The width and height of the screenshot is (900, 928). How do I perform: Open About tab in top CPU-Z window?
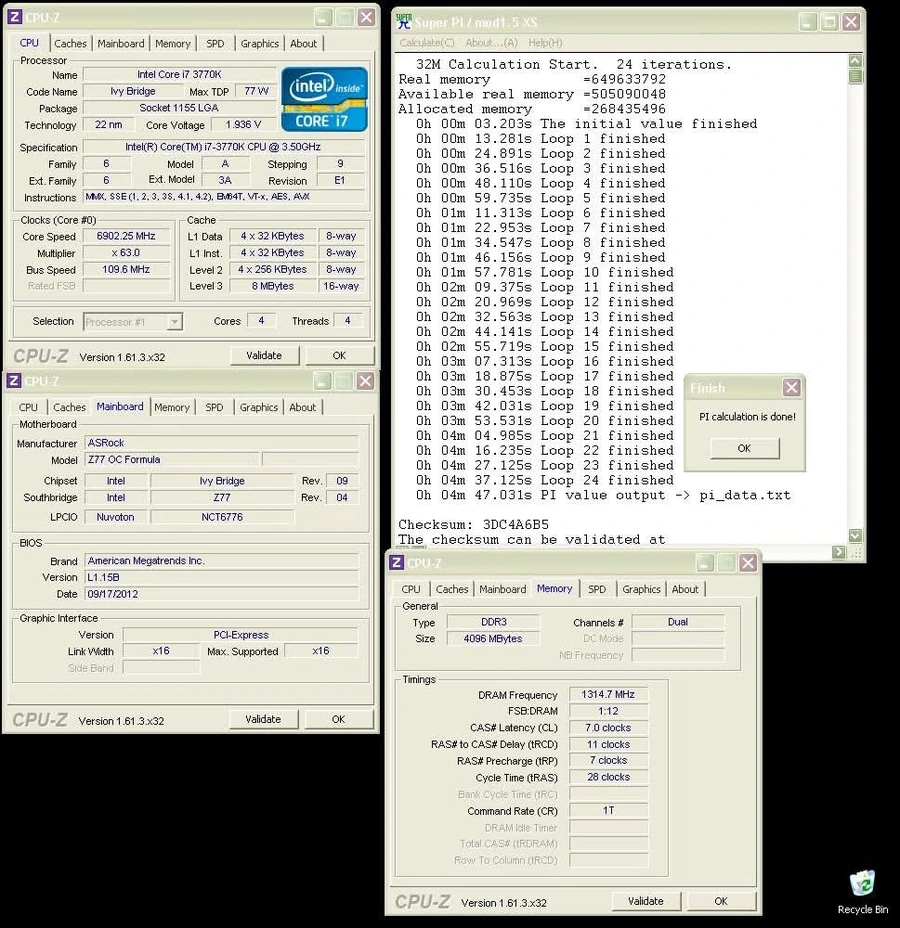(304, 43)
